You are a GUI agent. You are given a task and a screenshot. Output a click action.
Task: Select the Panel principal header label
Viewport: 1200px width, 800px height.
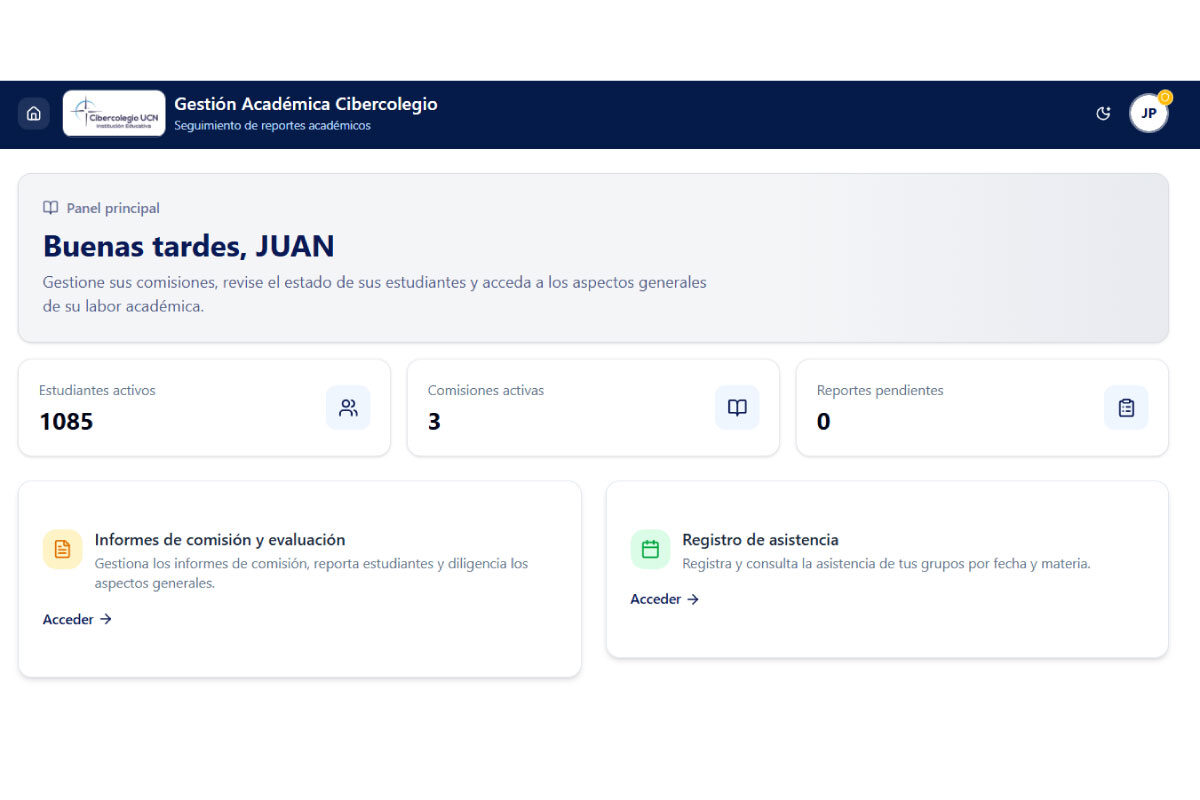point(112,207)
